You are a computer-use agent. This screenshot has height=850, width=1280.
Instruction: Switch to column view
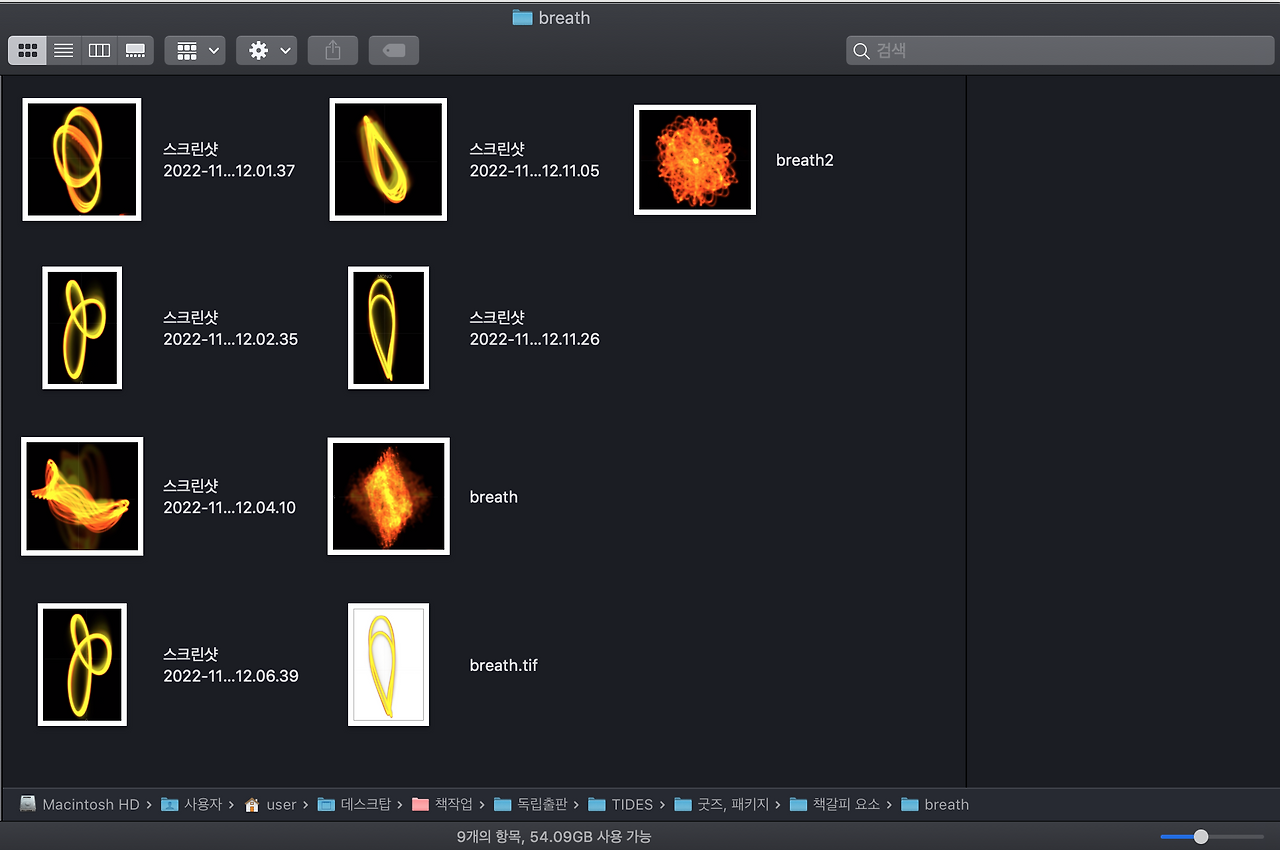click(x=99, y=50)
